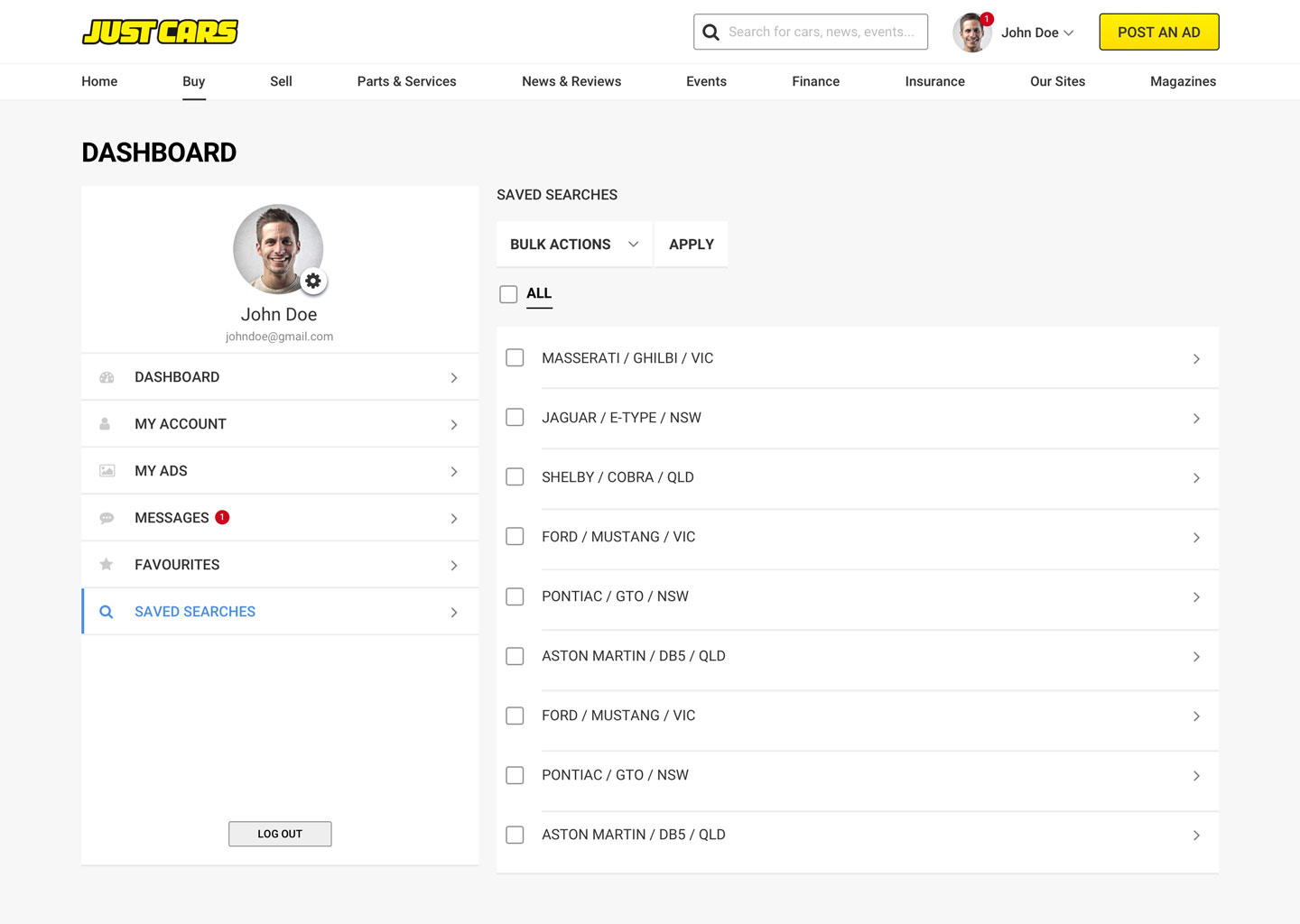Click the My Account person icon
The image size is (1300, 924).
(x=105, y=424)
